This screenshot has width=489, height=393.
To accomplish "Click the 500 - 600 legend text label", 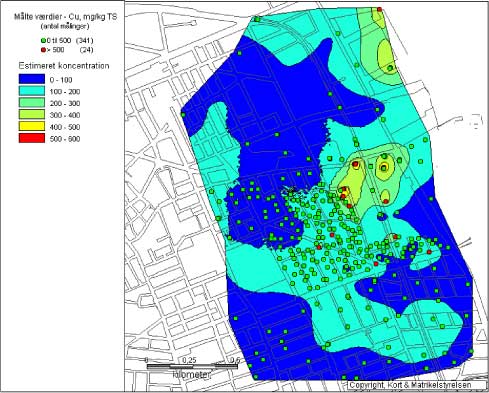I will (x=65, y=139).
